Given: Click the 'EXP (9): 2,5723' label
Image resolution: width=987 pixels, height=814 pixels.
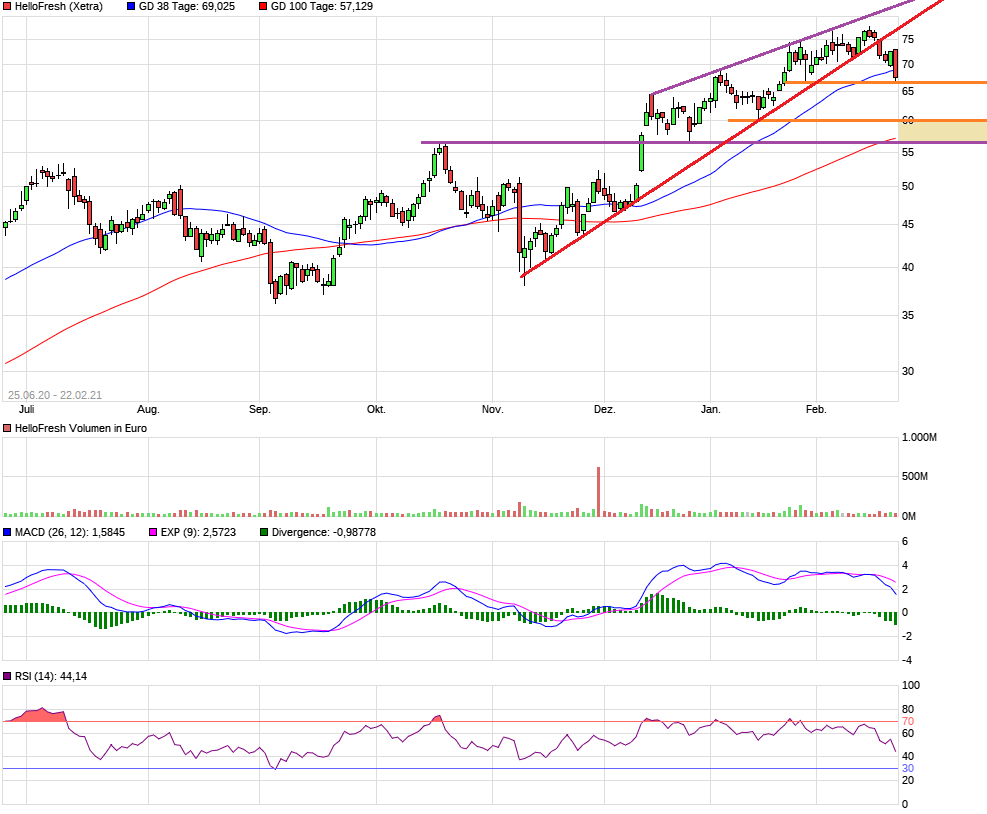Looking at the screenshot, I should click(198, 532).
